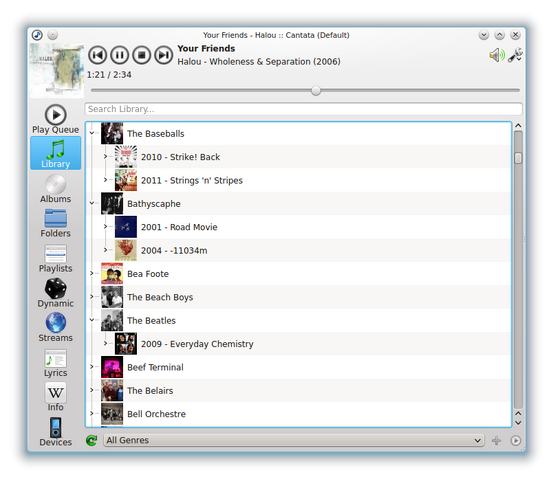Click the song position slider handle
The height and width of the screenshot is (479, 553).
click(x=316, y=91)
